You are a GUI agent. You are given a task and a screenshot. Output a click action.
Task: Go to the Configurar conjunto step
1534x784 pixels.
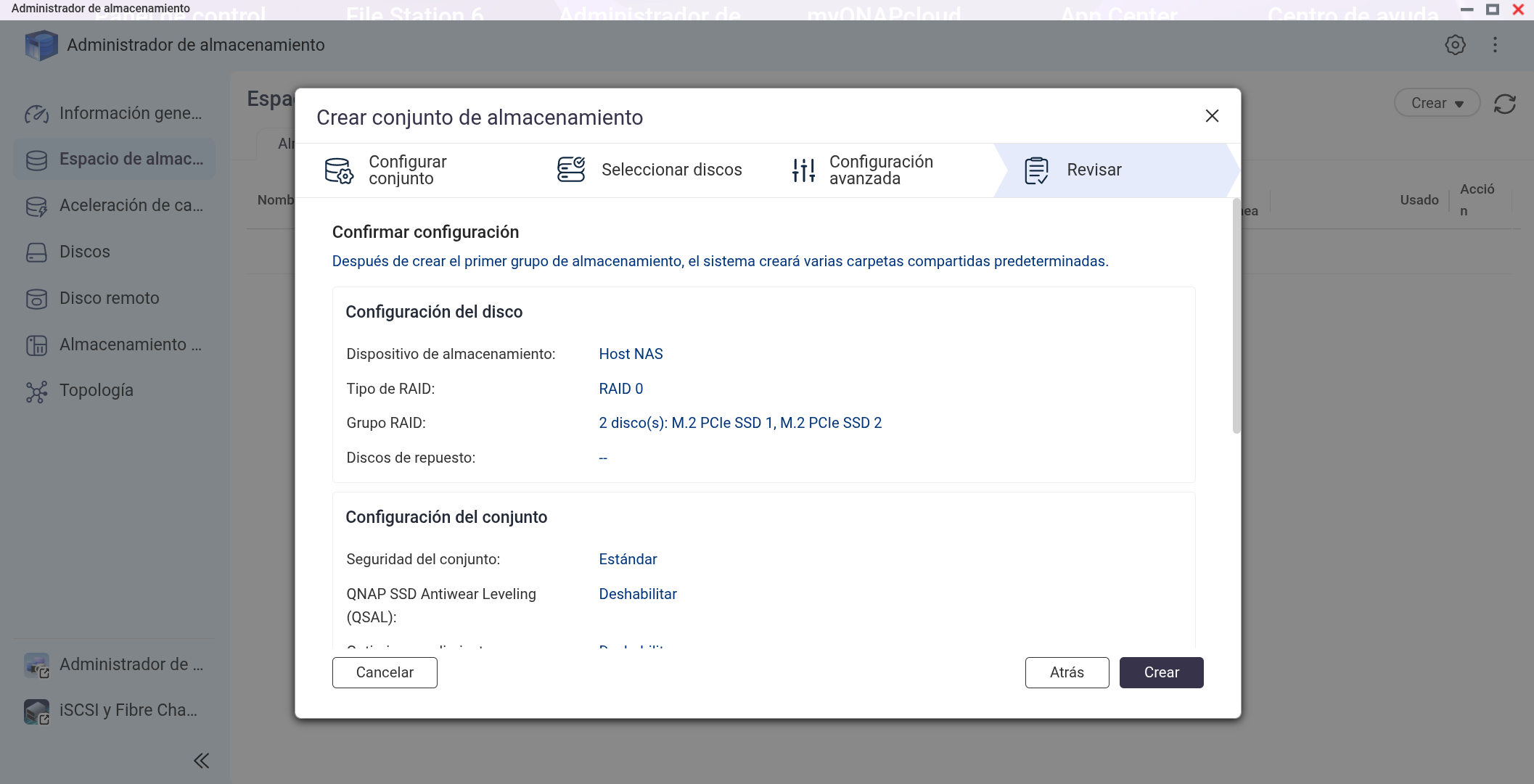[x=406, y=170]
